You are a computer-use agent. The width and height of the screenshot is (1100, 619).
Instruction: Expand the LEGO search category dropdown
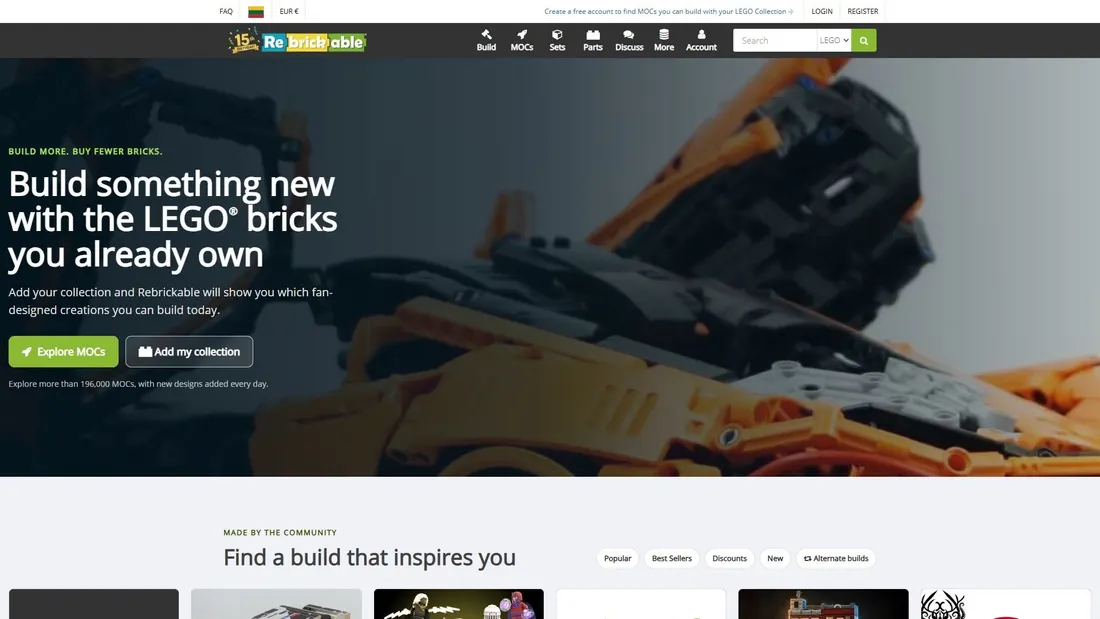(x=834, y=41)
